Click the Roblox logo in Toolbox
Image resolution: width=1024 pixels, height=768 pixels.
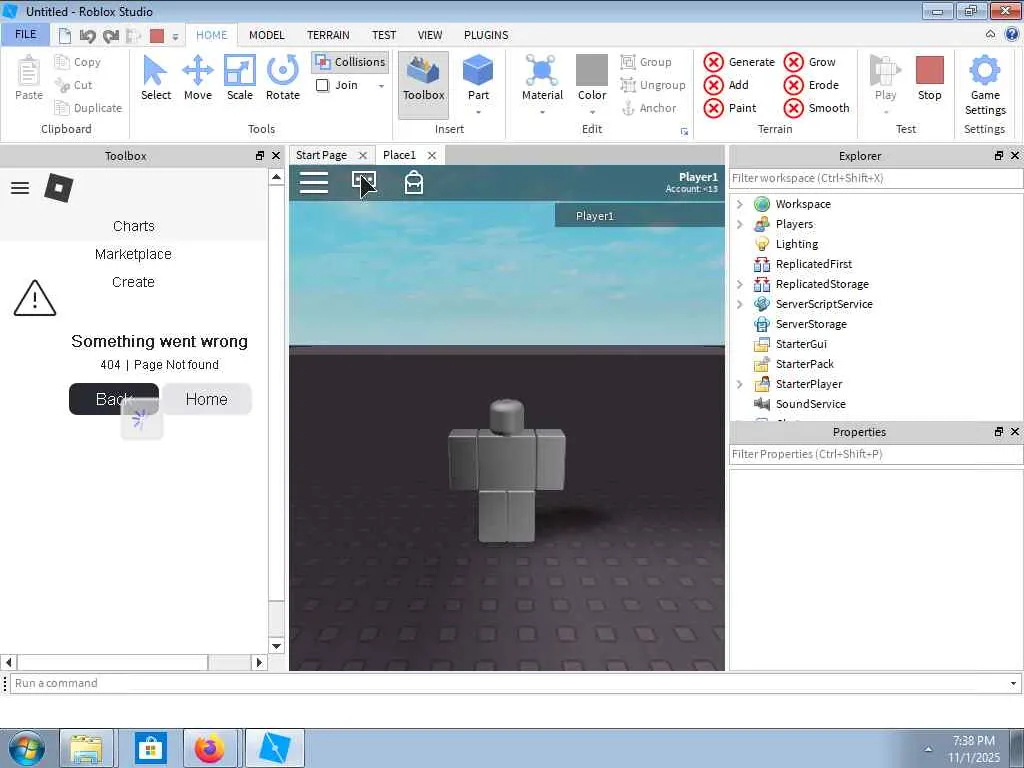coord(59,188)
